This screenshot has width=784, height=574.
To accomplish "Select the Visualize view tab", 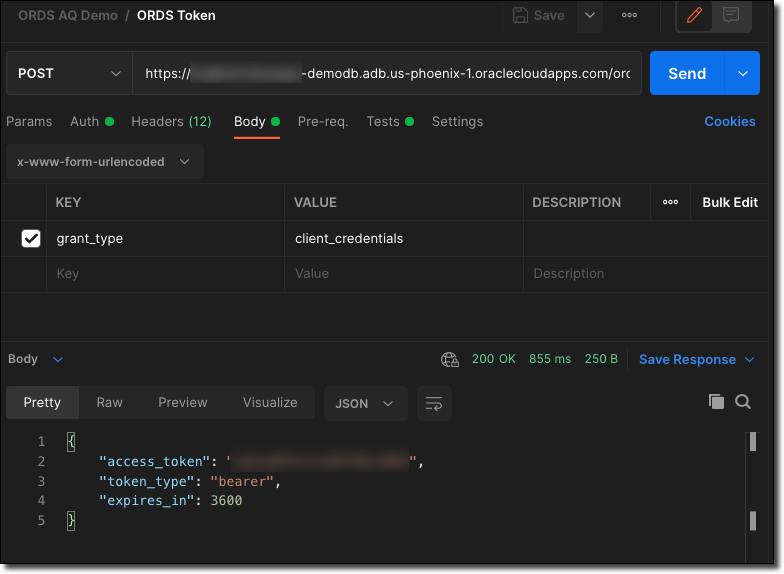I will 270,402.
